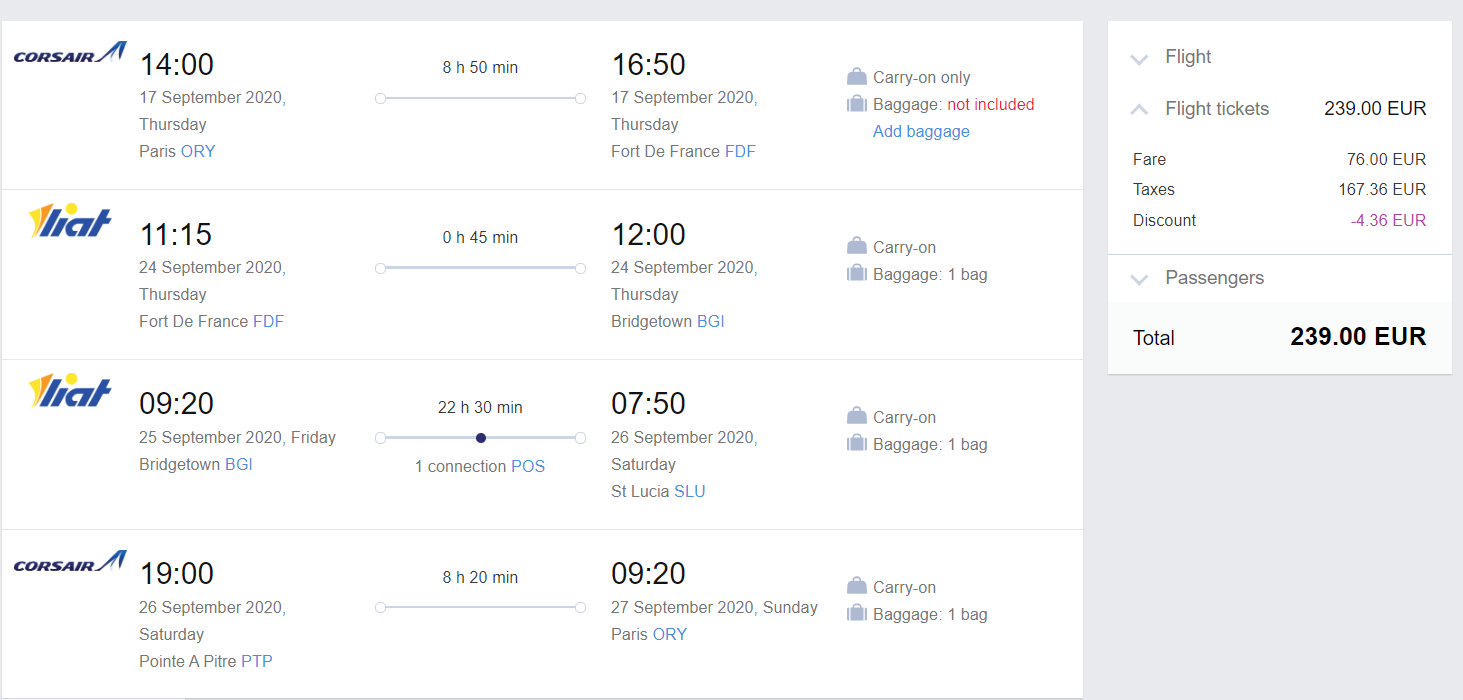
Task: Click baggage suitcase icon on 19:00 Corsair flight
Action: click(x=856, y=614)
